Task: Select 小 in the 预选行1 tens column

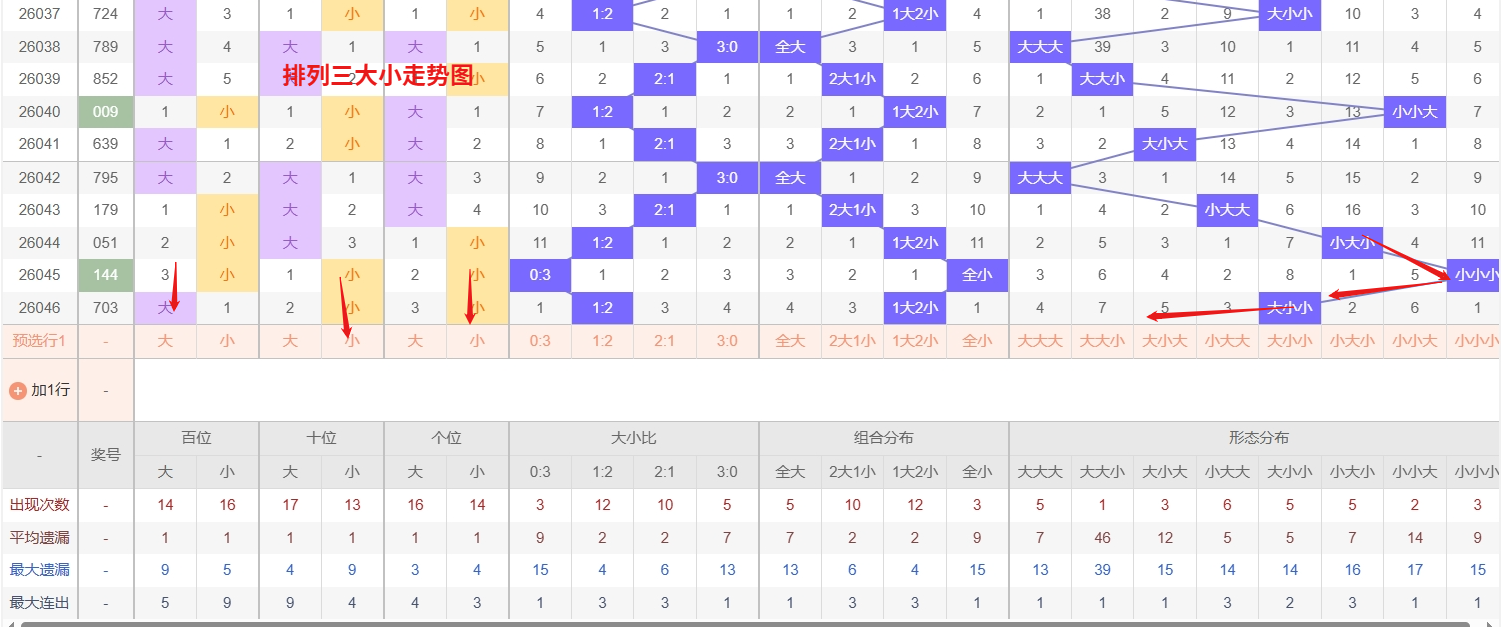Action: point(352,341)
